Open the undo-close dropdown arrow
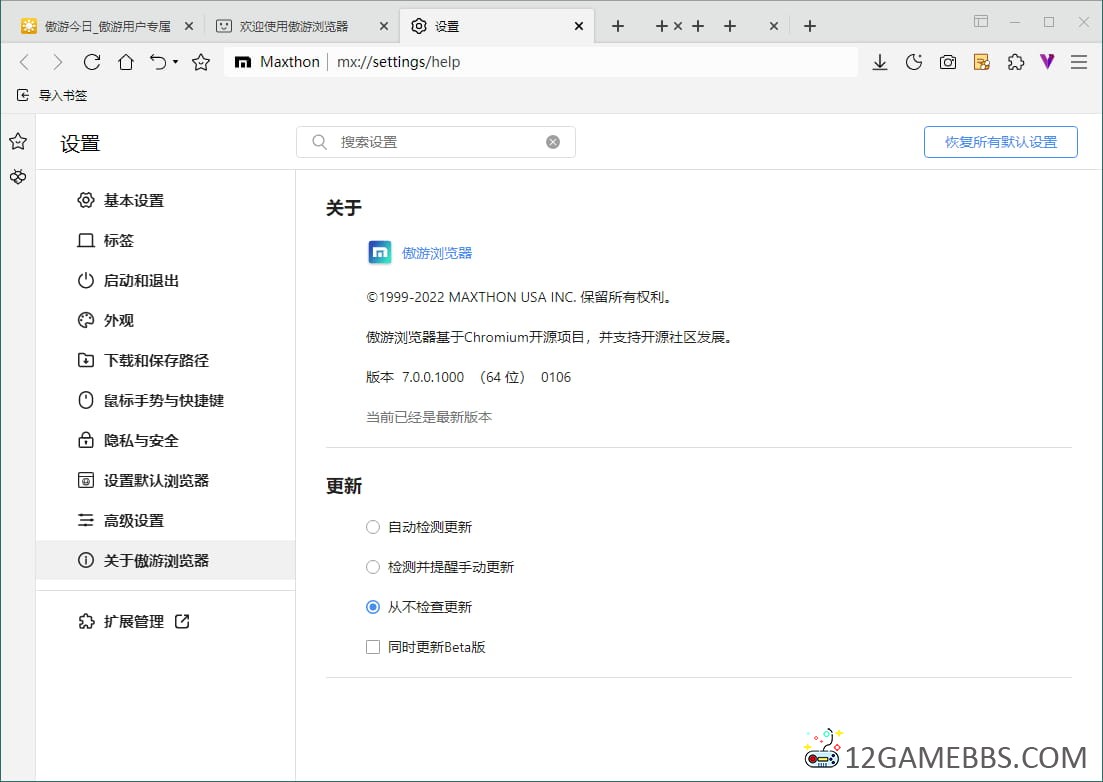Image resolution: width=1103 pixels, height=782 pixels. (x=175, y=62)
